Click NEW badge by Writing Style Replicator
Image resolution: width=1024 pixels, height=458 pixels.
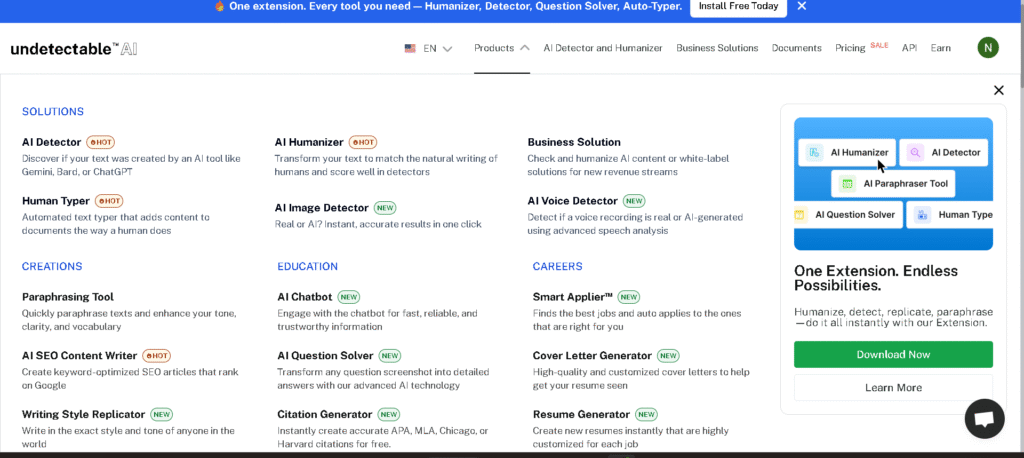[x=161, y=414]
